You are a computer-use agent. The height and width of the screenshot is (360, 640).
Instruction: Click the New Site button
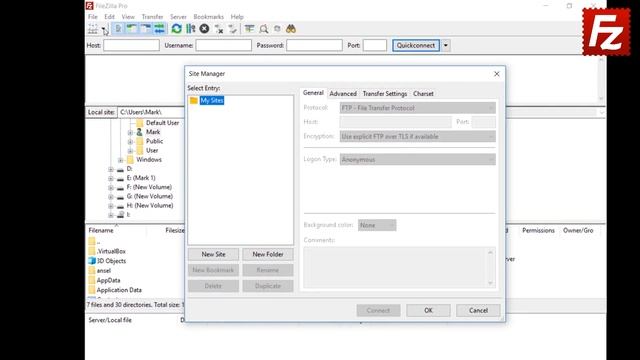coord(213,254)
